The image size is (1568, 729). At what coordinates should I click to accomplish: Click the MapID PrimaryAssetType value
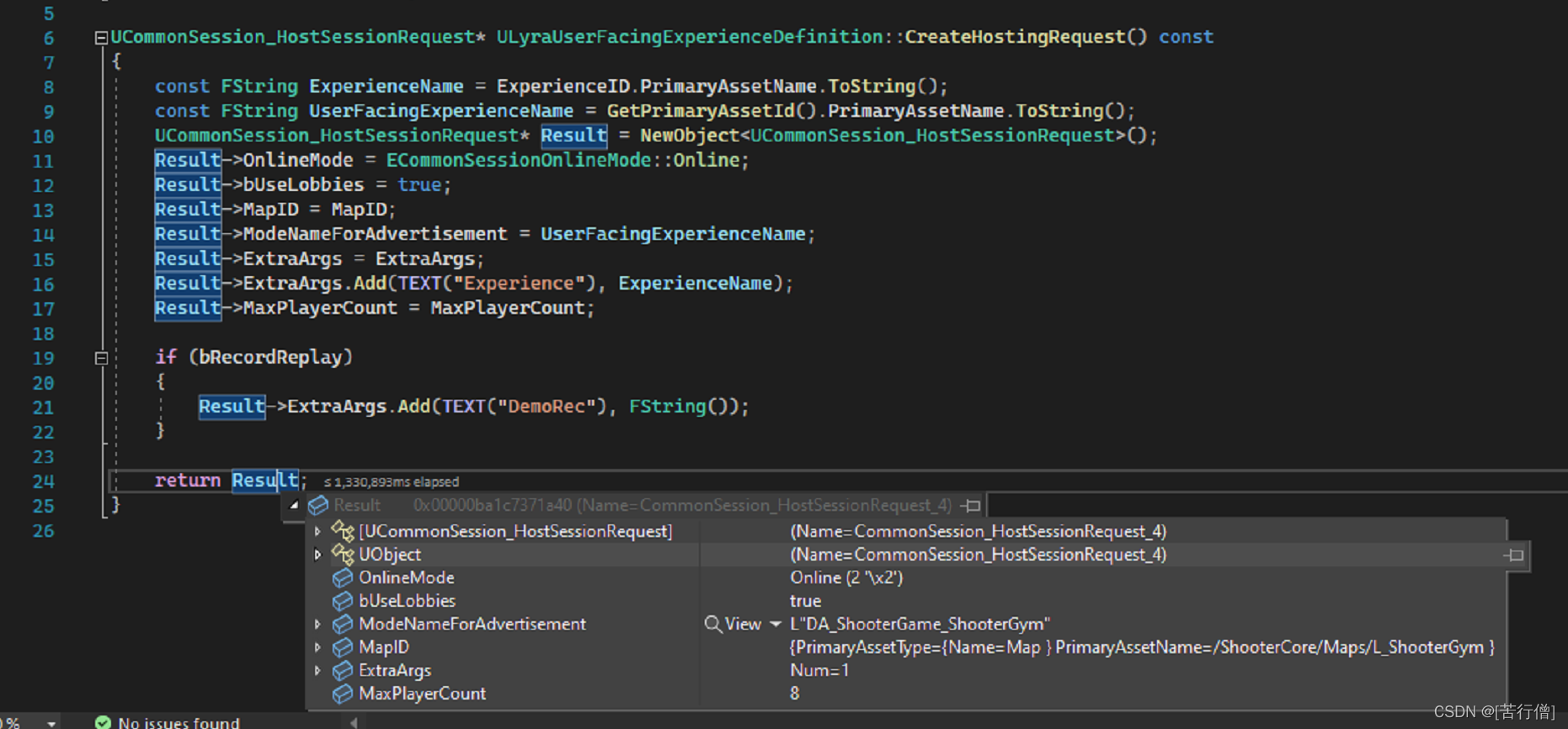coord(1142,647)
